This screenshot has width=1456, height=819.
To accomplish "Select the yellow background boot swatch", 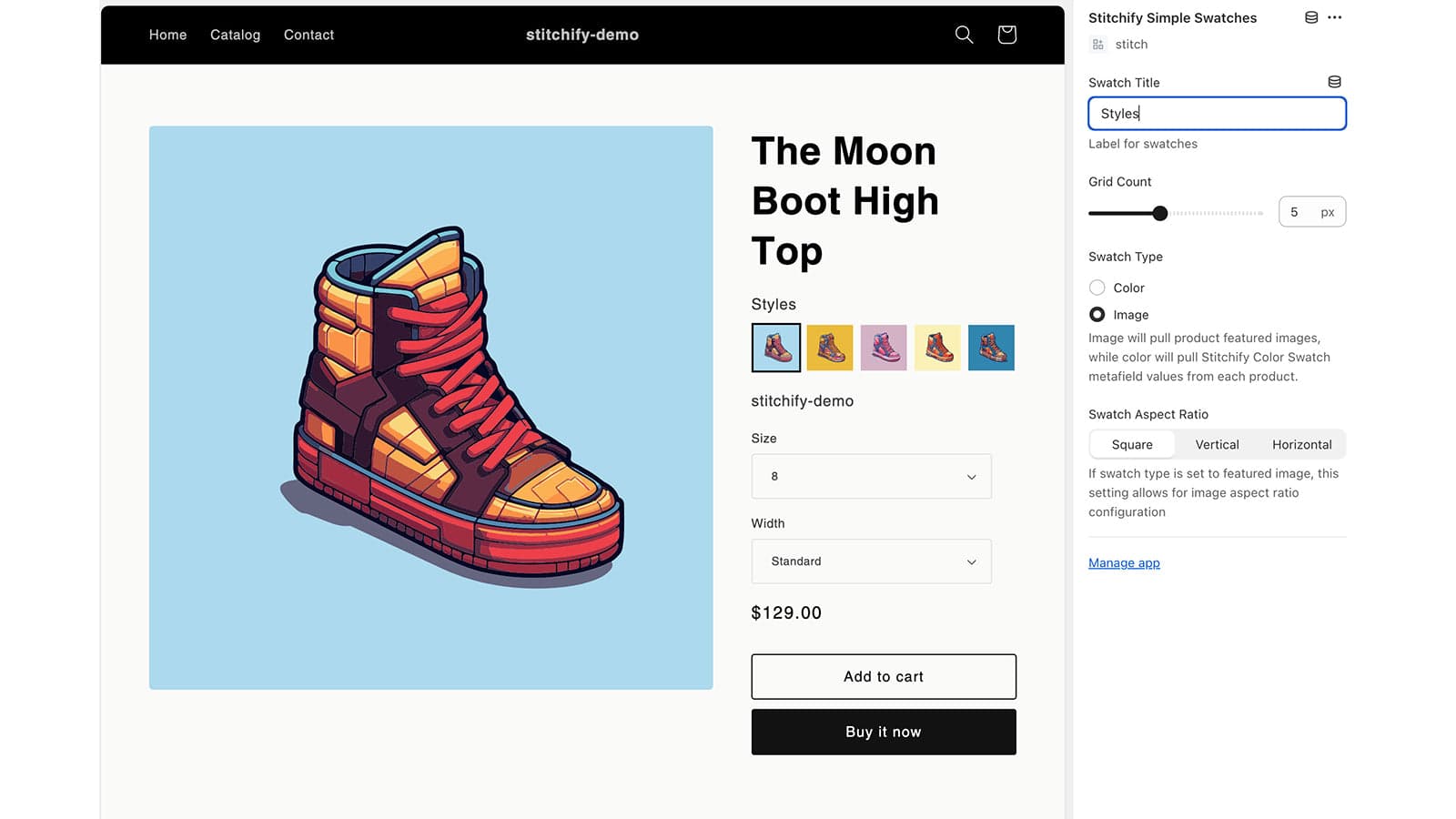I will coord(830,348).
